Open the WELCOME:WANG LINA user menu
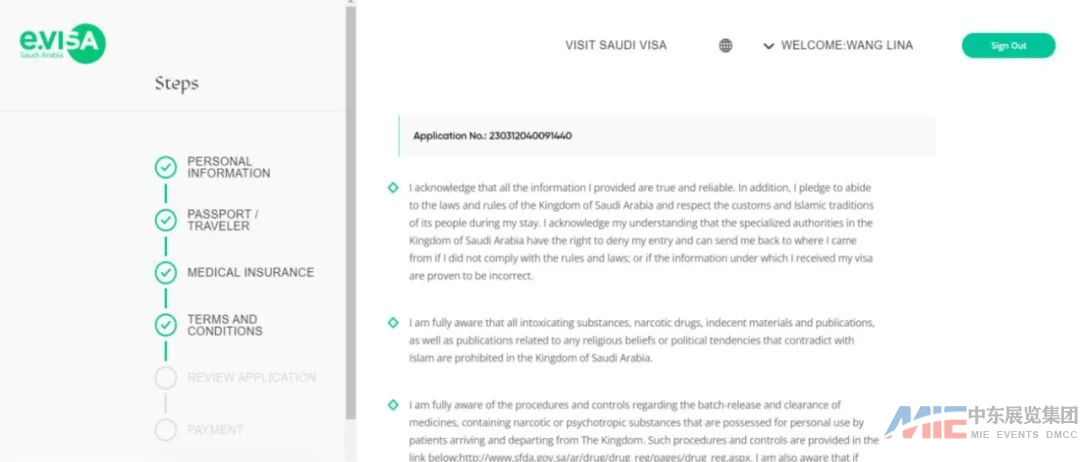 [846, 45]
